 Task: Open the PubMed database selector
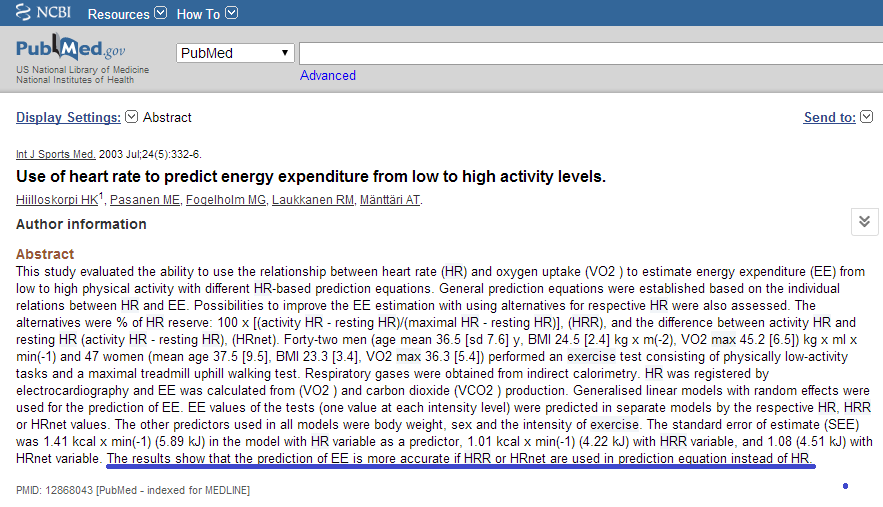[235, 53]
